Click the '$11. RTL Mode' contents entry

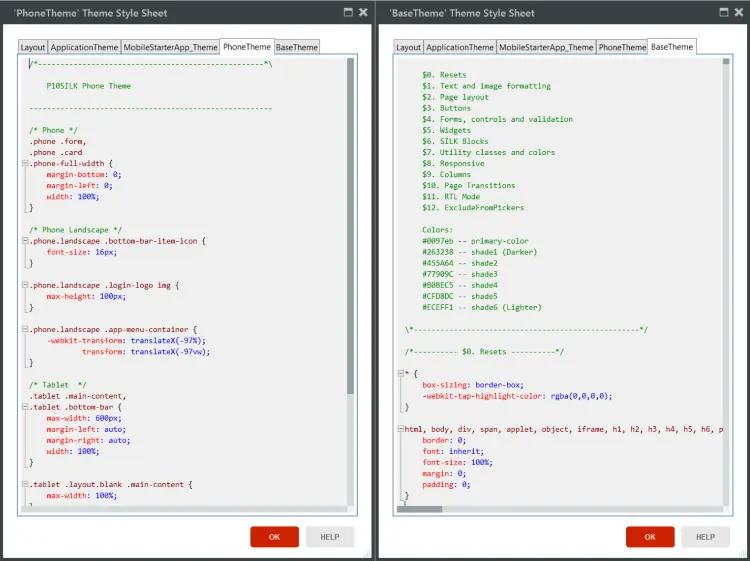pos(451,197)
